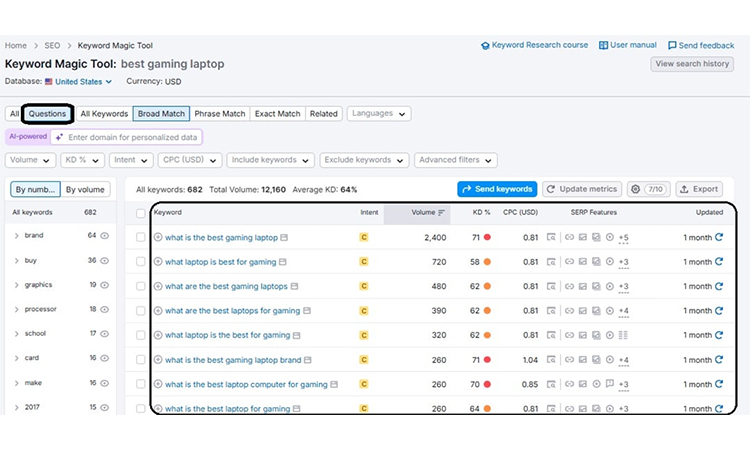Click the add icon beside 'what laptop is best for gaming'
The height and width of the screenshot is (450, 750).
click(x=158, y=262)
